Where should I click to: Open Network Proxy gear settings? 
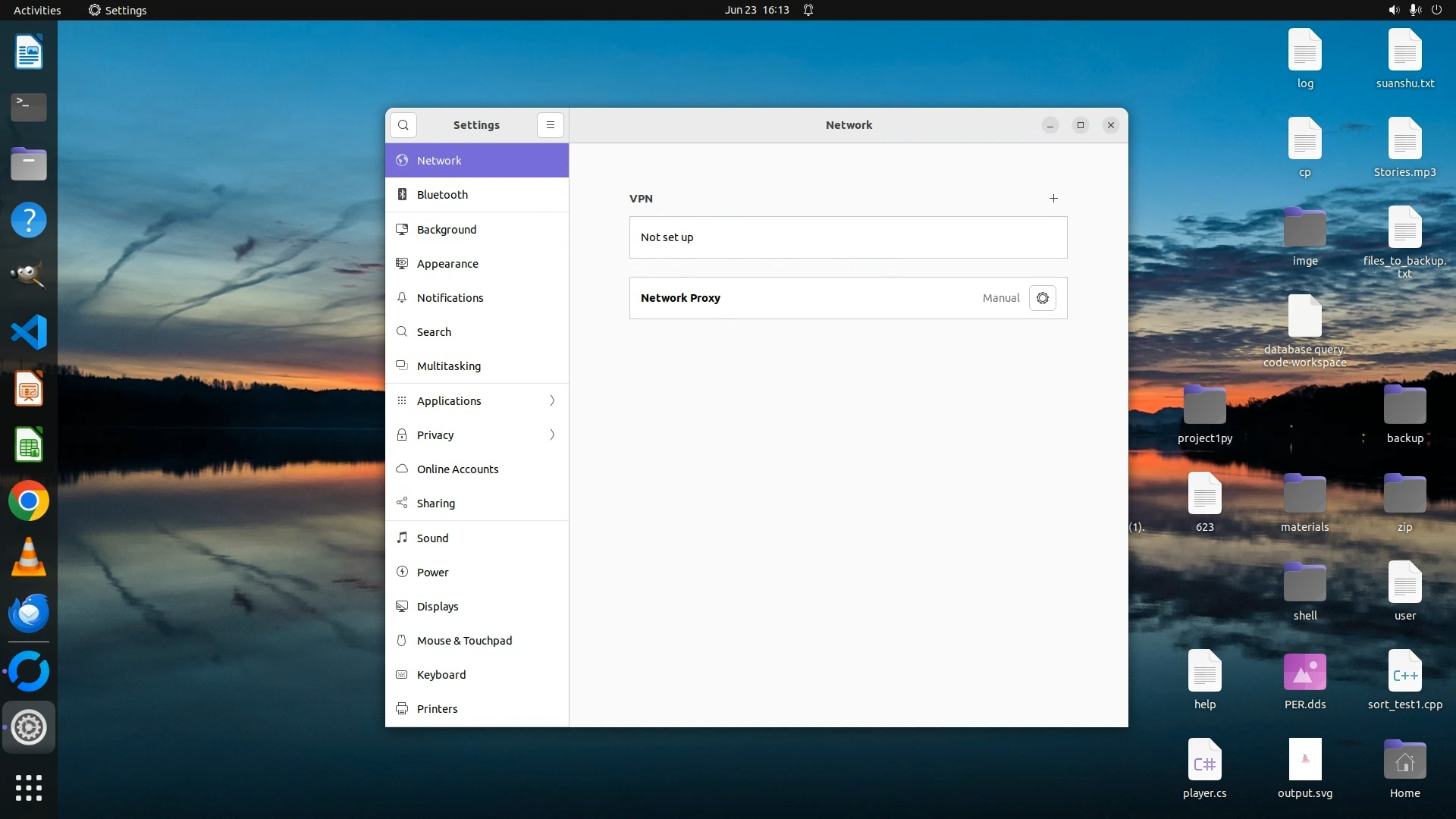(1043, 298)
